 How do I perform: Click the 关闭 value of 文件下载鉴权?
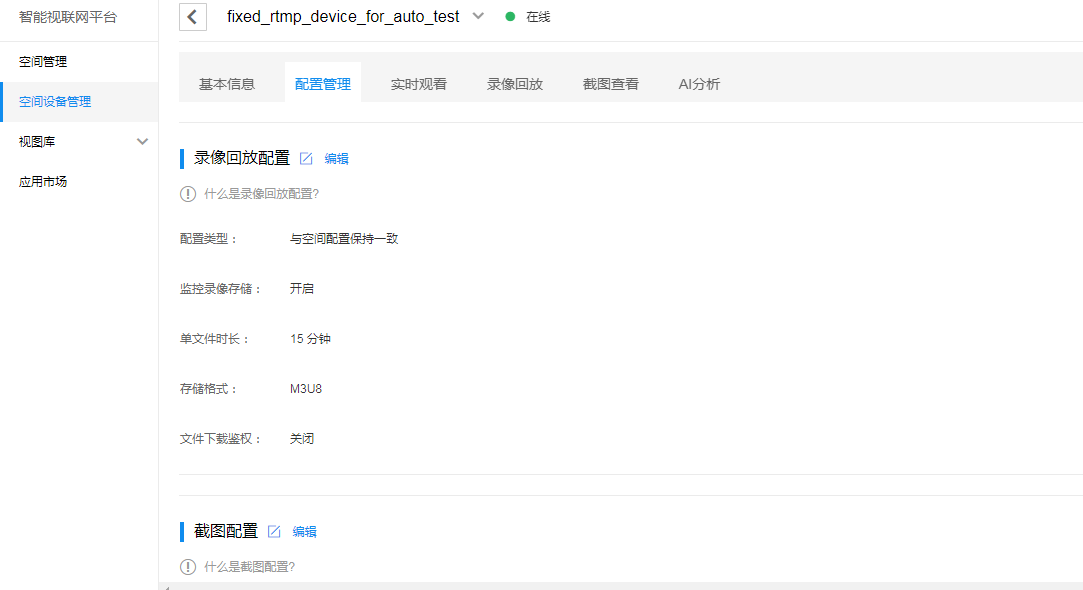(x=302, y=439)
